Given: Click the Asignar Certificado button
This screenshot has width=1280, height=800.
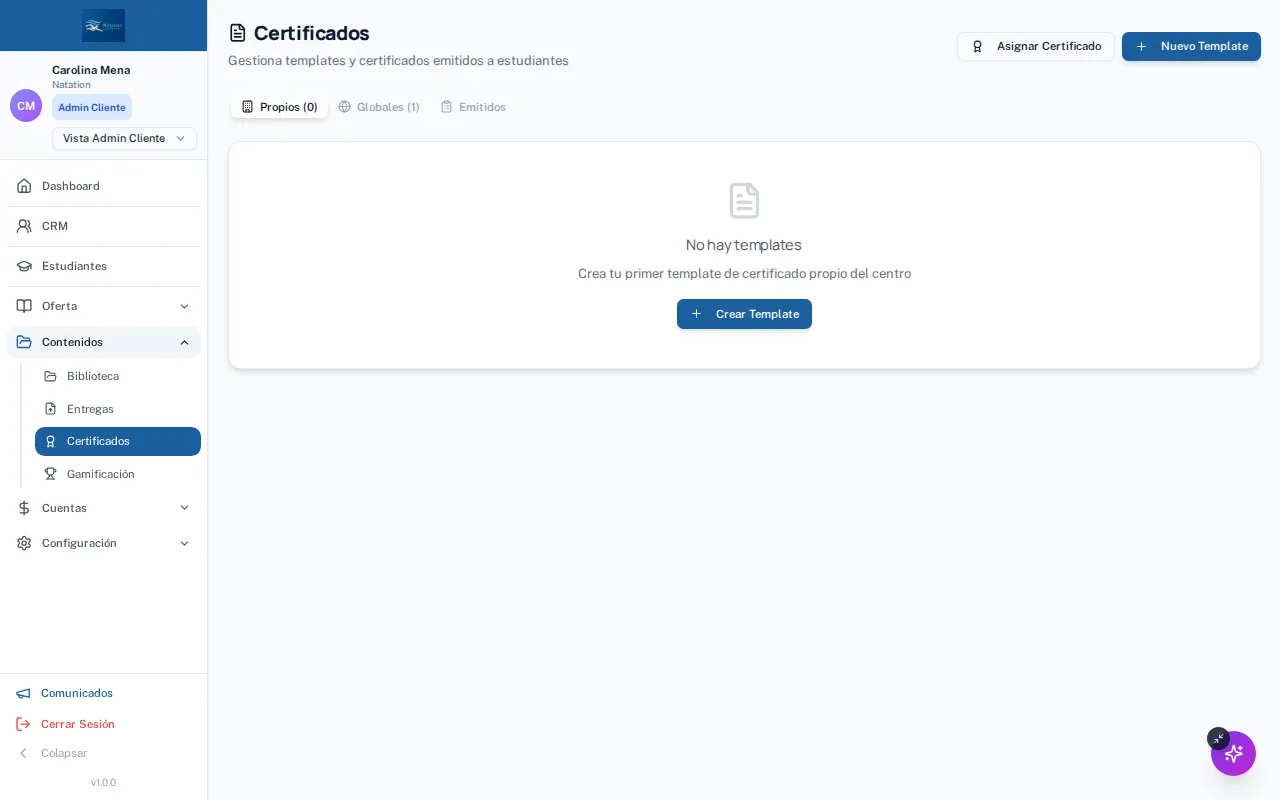Looking at the screenshot, I should tap(1036, 46).
